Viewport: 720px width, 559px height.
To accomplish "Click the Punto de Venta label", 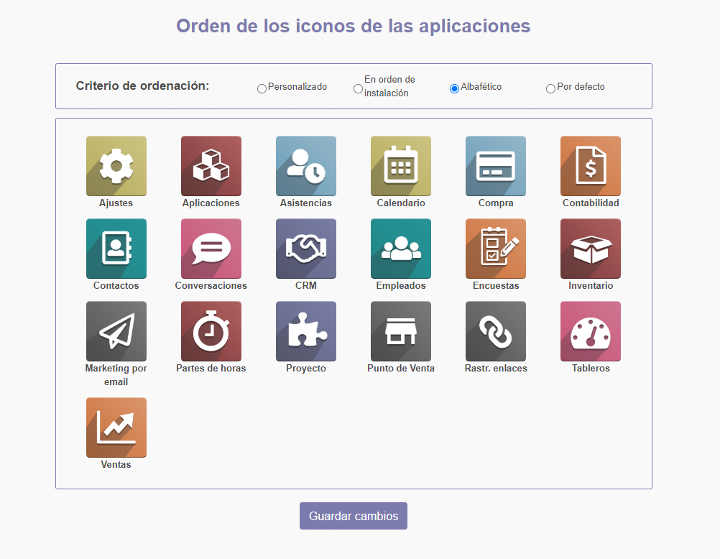I will [401, 368].
